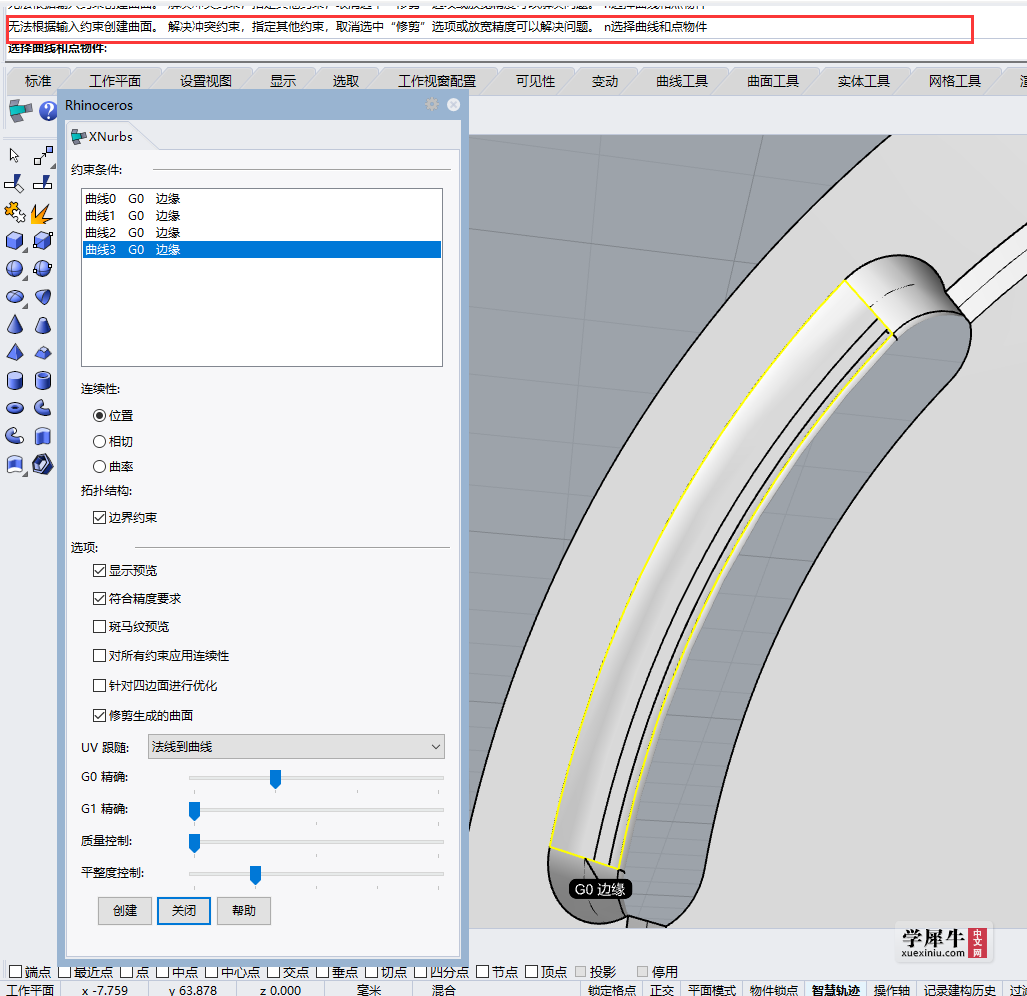Screen dimensions: 1027x996
Task: Select constraint row 曲线2 G0 边缘
Action: (261, 232)
